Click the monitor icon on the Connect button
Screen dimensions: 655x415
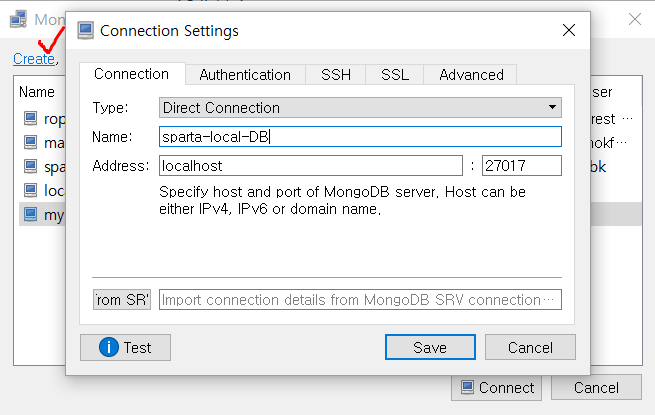pos(468,388)
